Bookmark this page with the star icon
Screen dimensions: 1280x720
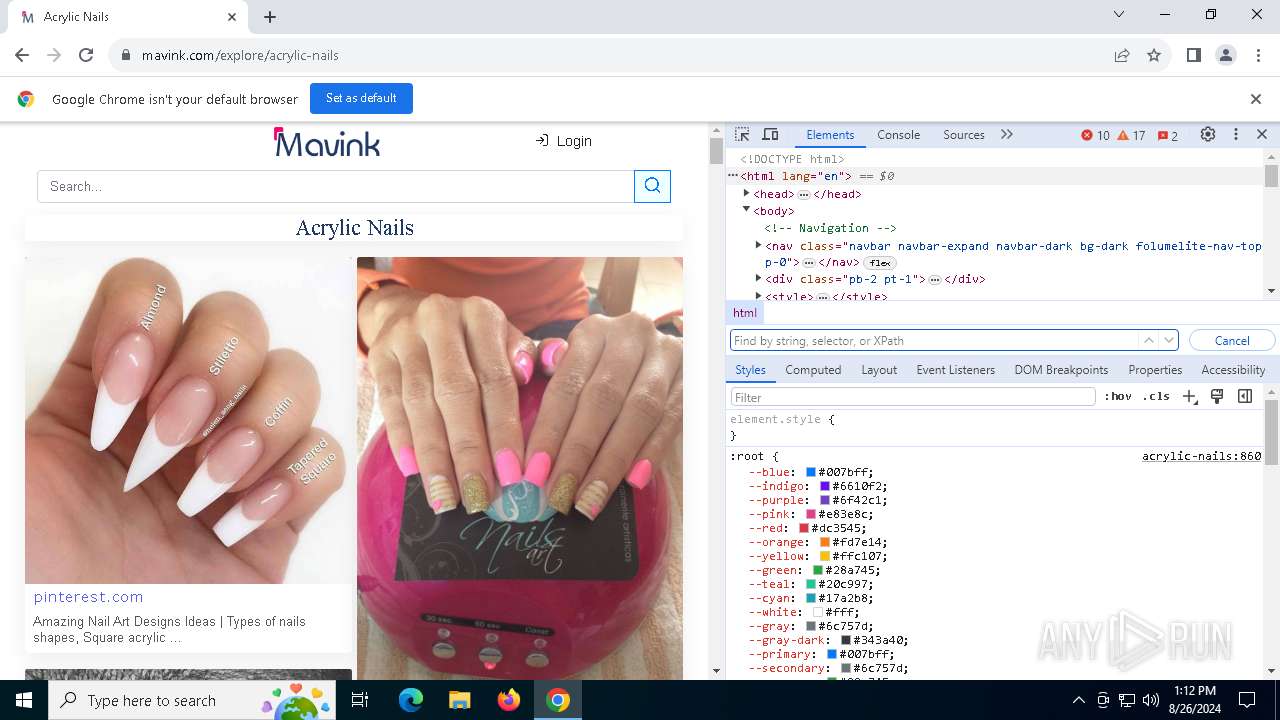[1154, 55]
